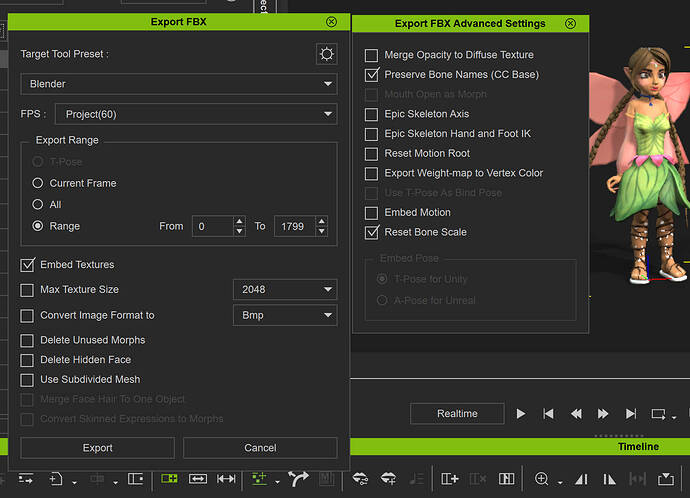Uncheck Reset Bone Scale

pyautogui.click(x=371, y=232)
